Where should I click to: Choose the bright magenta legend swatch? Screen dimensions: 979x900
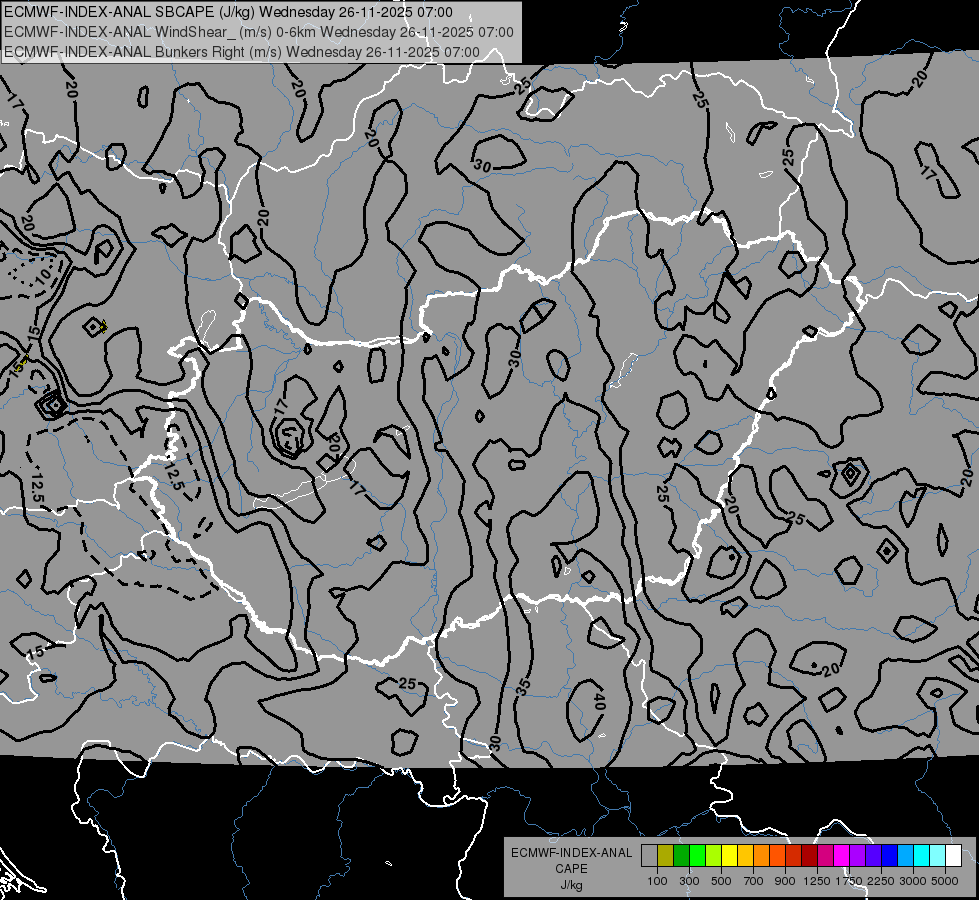click(x=841, y=855)
